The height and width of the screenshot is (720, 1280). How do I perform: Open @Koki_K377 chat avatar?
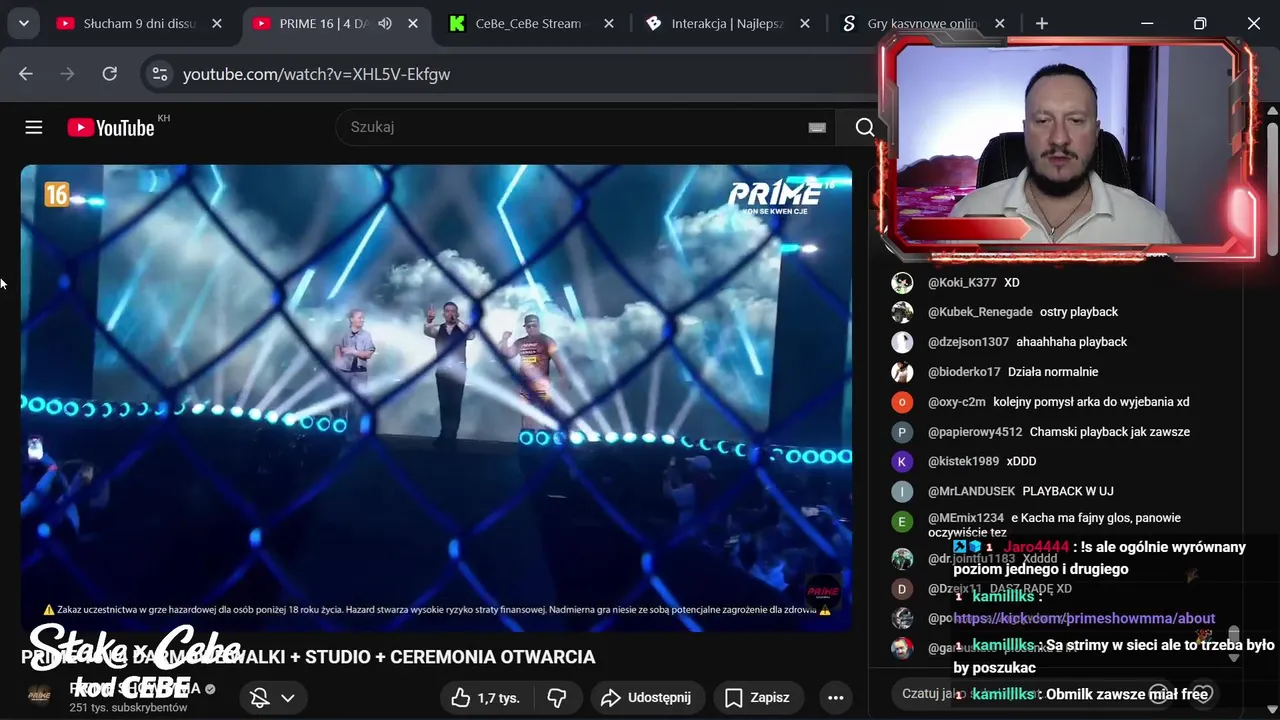[902, 282]
